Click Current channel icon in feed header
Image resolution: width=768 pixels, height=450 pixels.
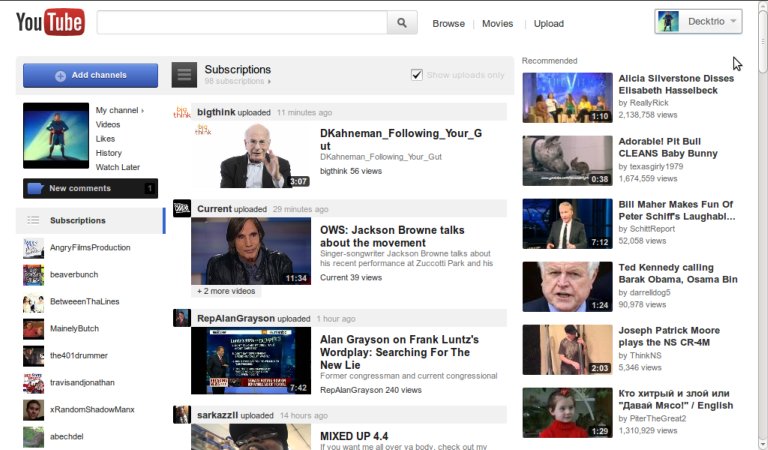182,209
